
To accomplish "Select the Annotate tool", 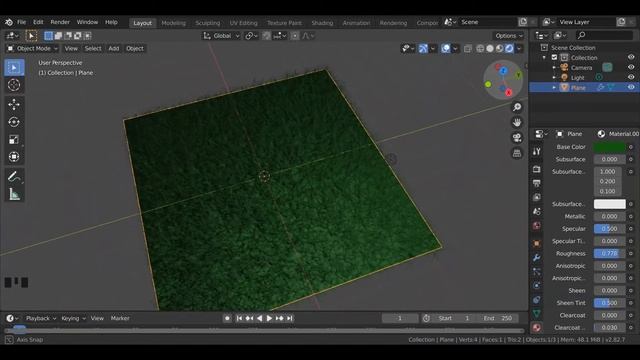I will pos(14,177).
